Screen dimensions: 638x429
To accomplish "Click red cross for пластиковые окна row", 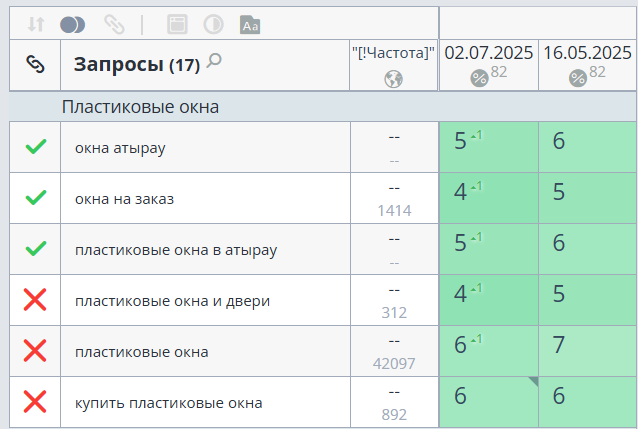I will (35, 350).
